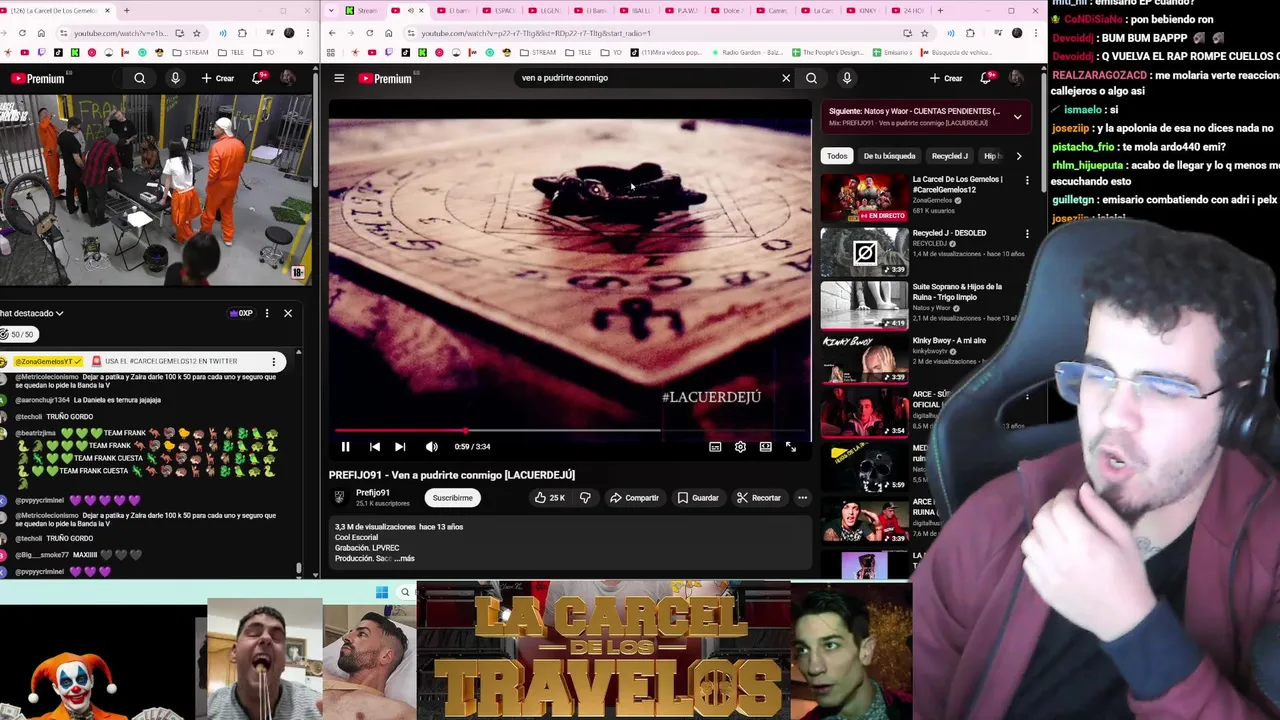Open new tab in right browser window

tap(940, 11)
